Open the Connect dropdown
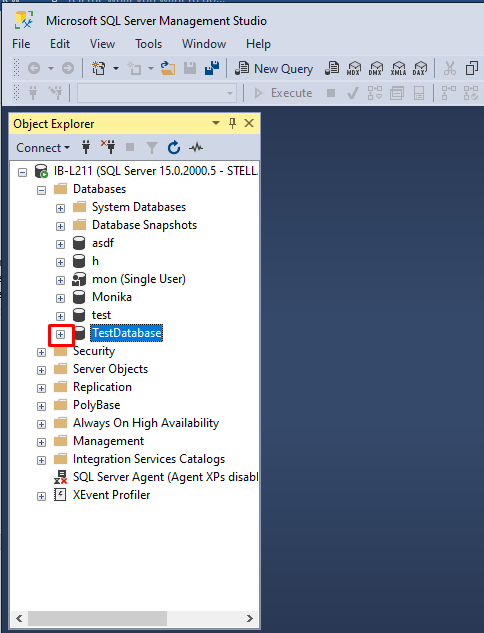 [x=43, y=148]
